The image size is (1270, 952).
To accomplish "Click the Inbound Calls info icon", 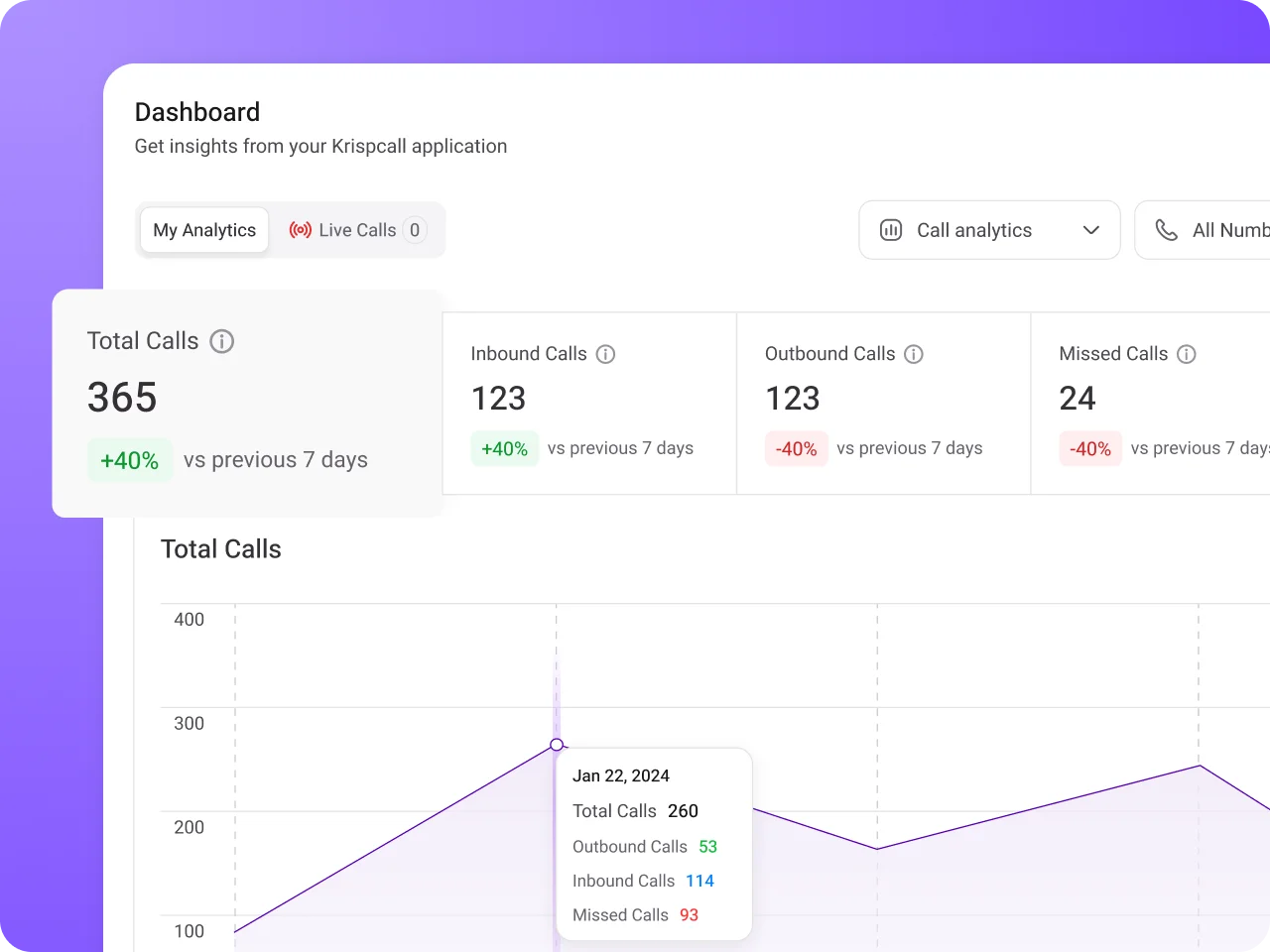I will pos(605,354).
